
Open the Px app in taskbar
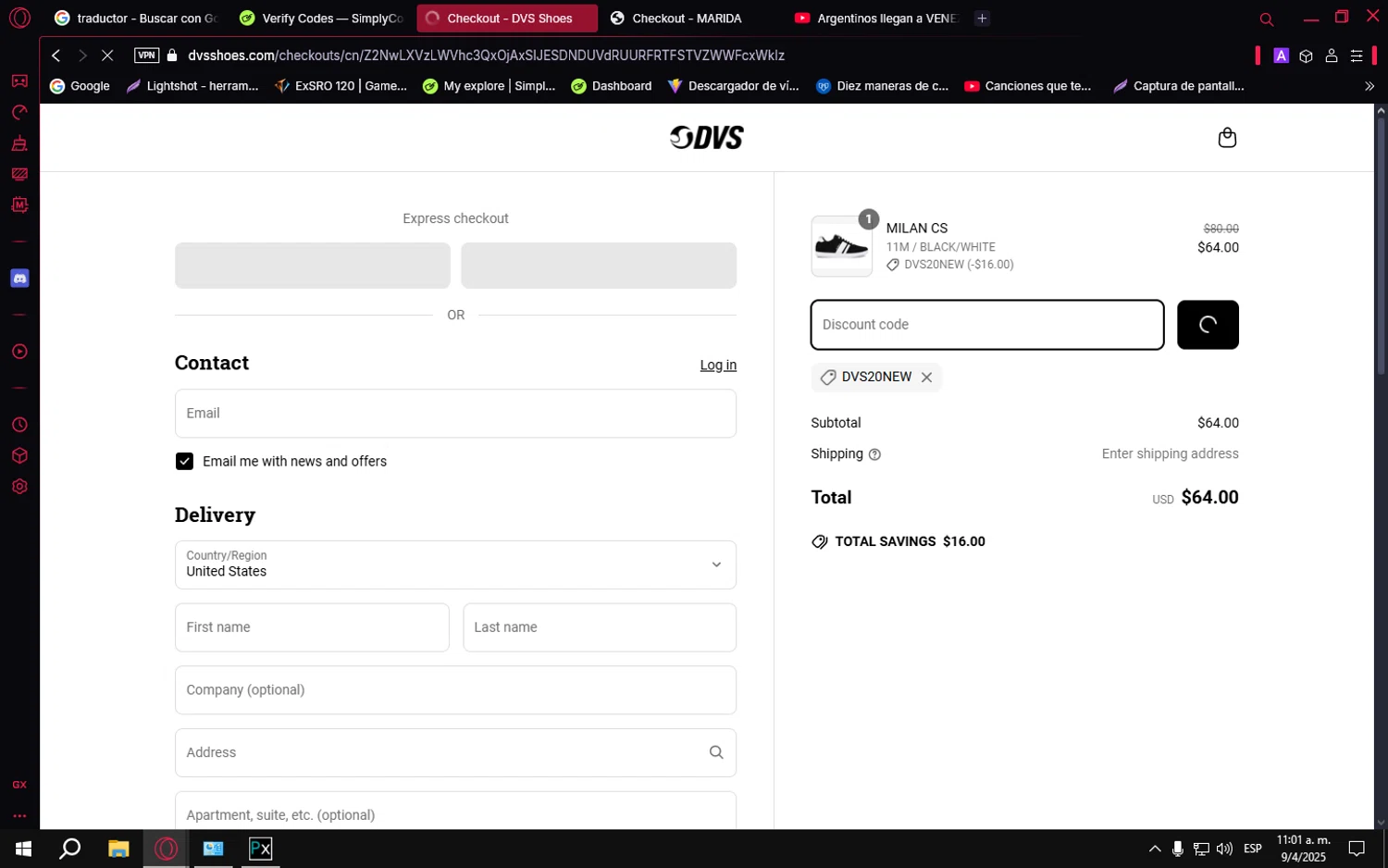coord(260,849)
